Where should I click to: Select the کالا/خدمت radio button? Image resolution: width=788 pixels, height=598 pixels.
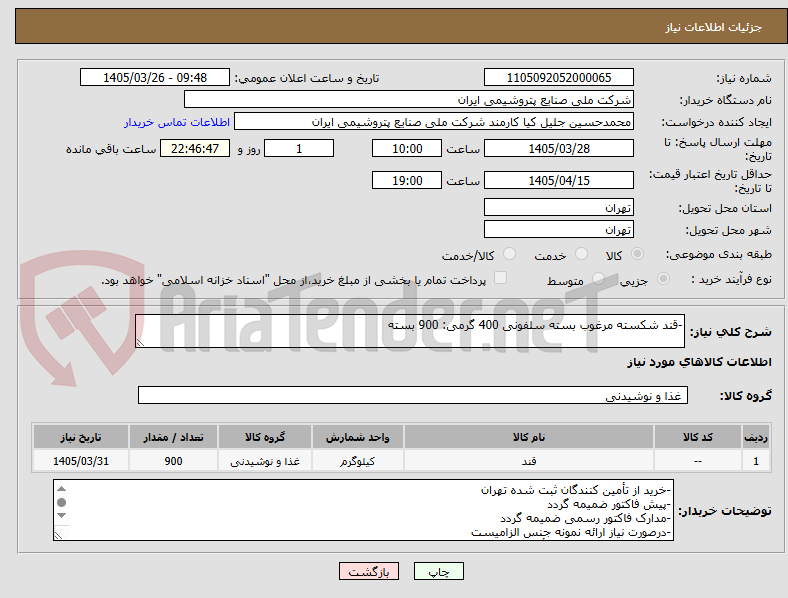tap(510, 254)
